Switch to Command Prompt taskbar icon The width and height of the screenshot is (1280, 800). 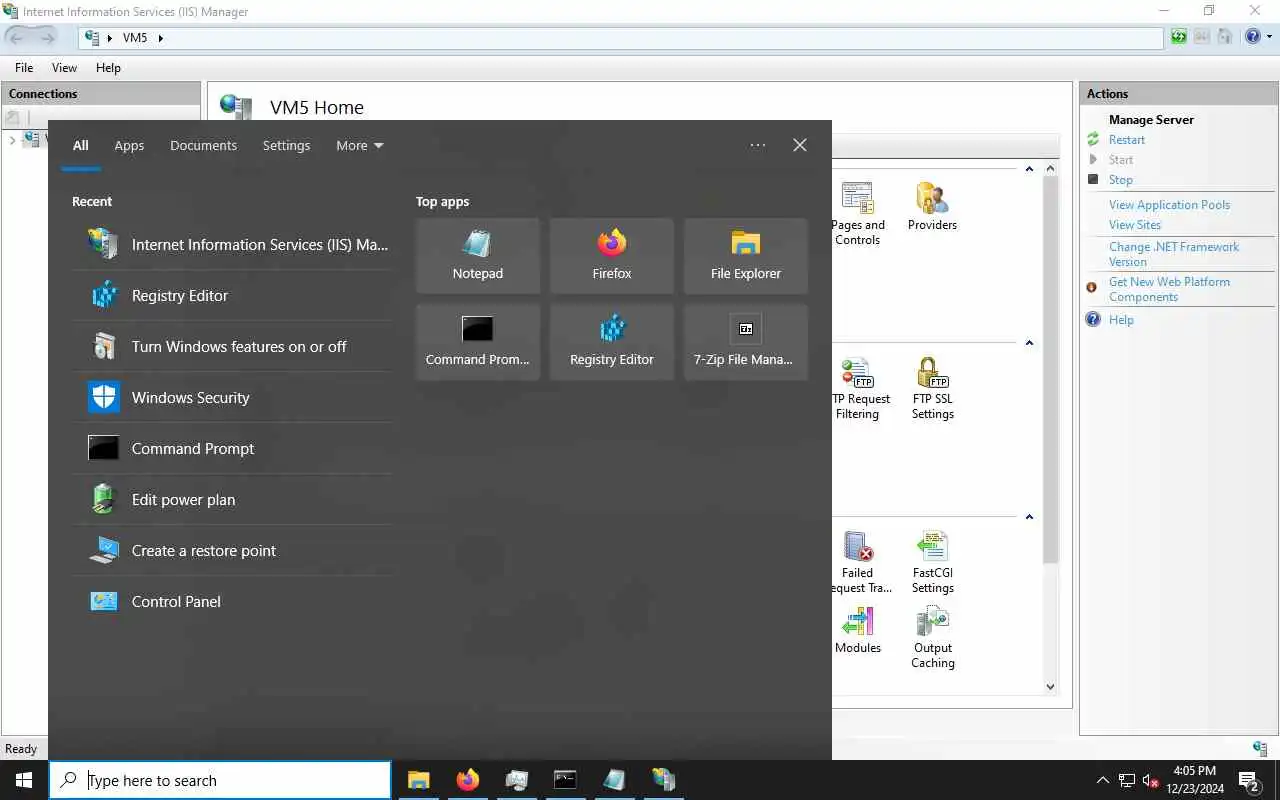pos(565,780)
